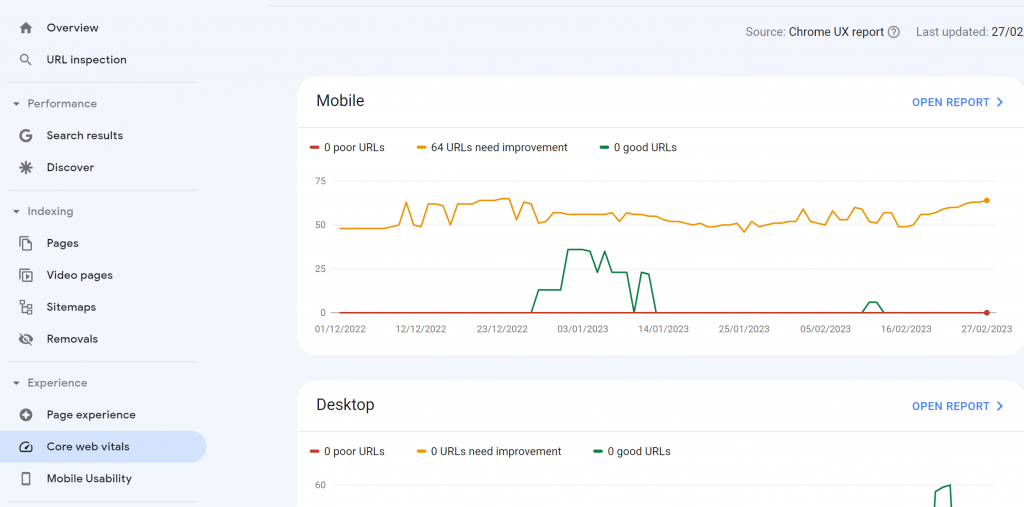The width and height of the screenshot is (1024, 507).
Task: Click the red endpoint dot on Mobile chart
Action: click(986, 313)
